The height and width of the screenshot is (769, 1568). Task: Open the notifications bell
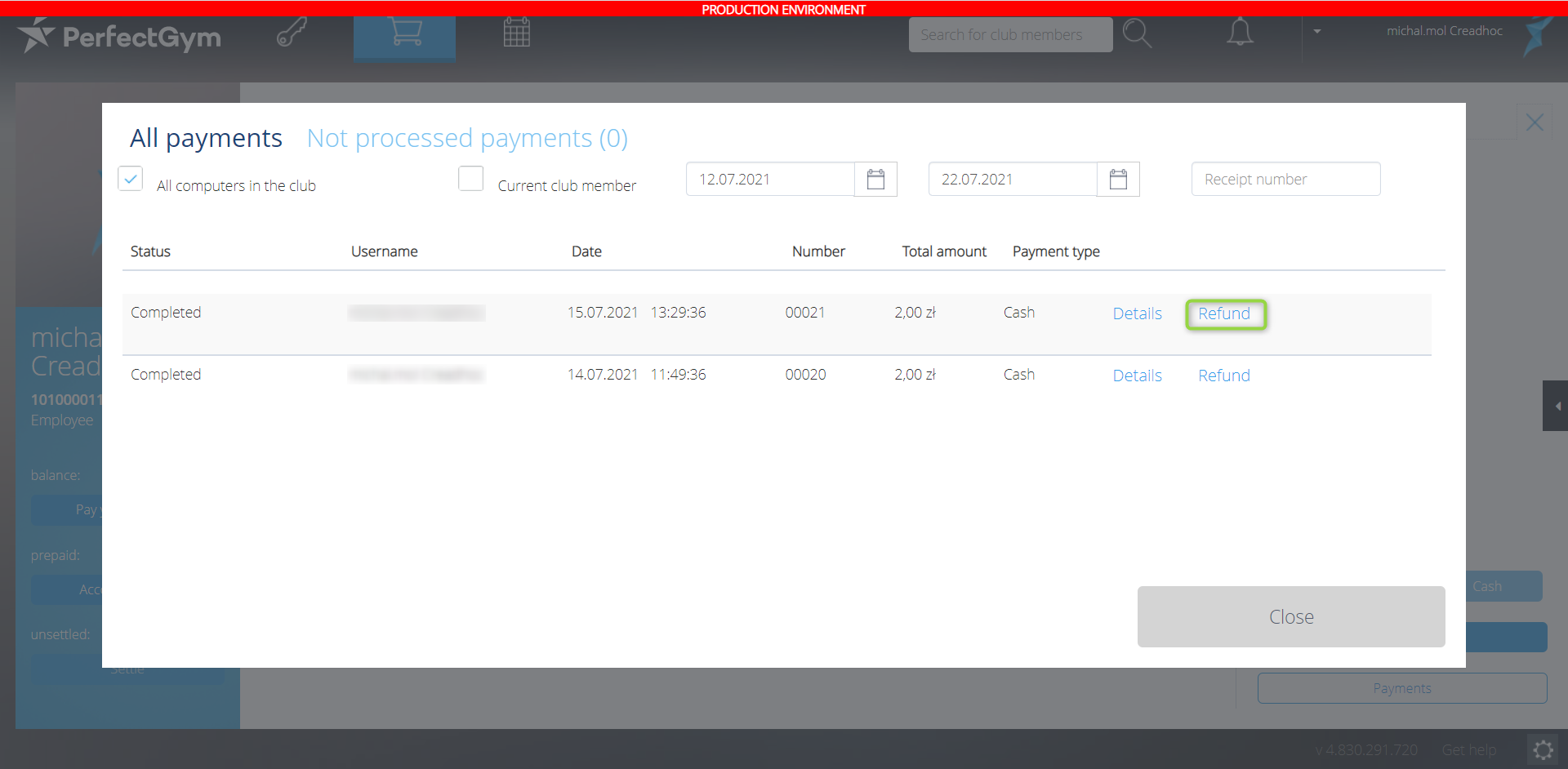tap(1239, 33)
